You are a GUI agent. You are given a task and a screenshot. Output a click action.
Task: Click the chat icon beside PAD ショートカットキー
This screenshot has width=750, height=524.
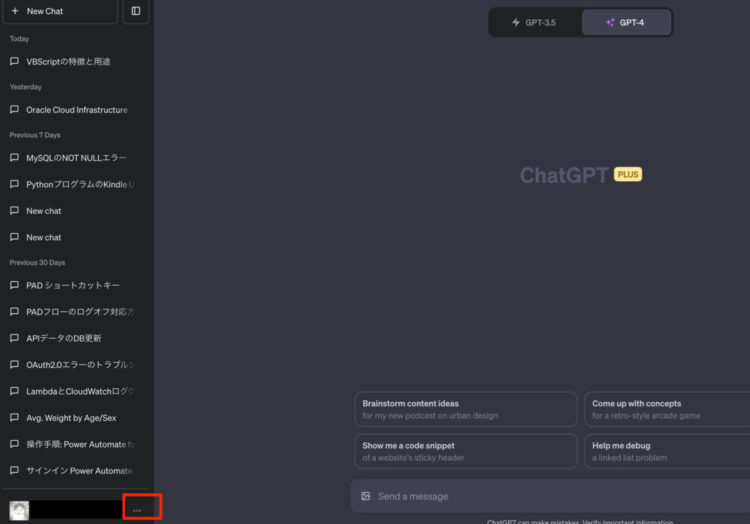click(x=14, y=285)
